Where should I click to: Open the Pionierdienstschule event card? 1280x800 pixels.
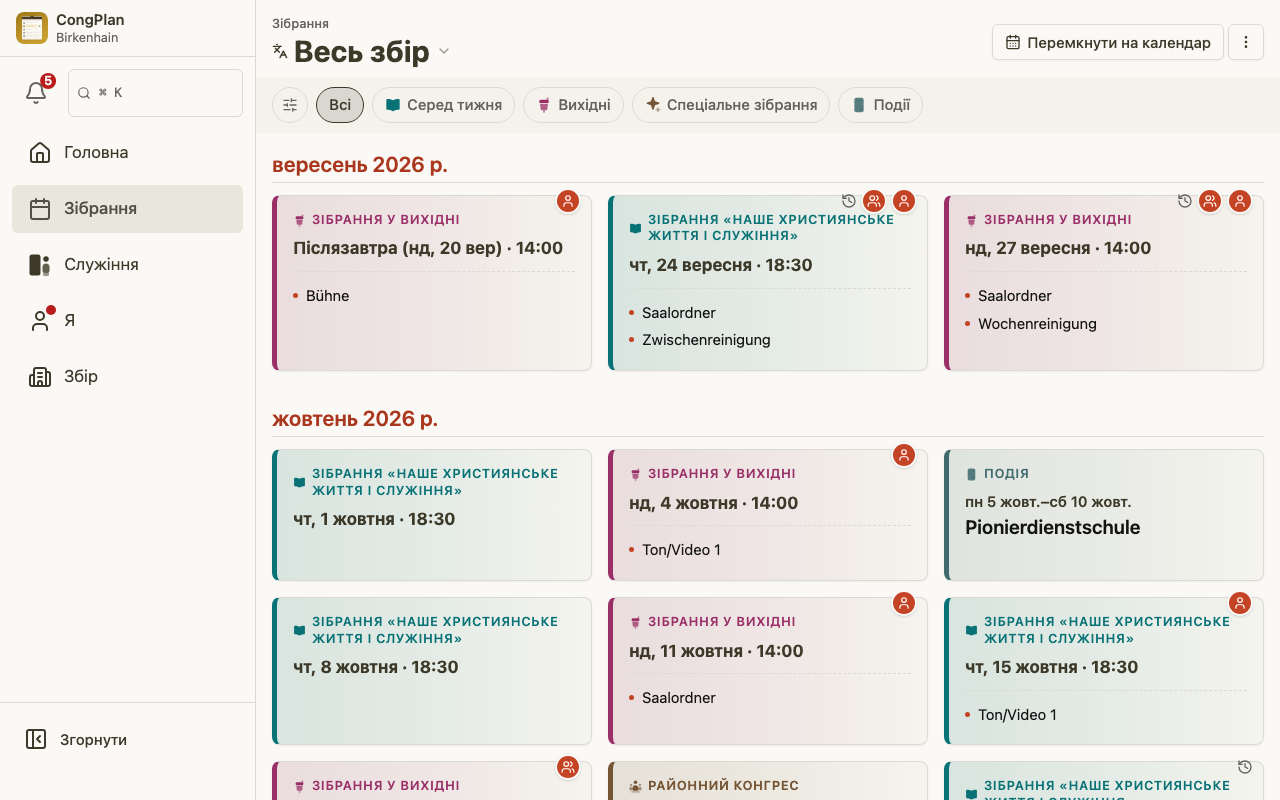[1104, 515]
